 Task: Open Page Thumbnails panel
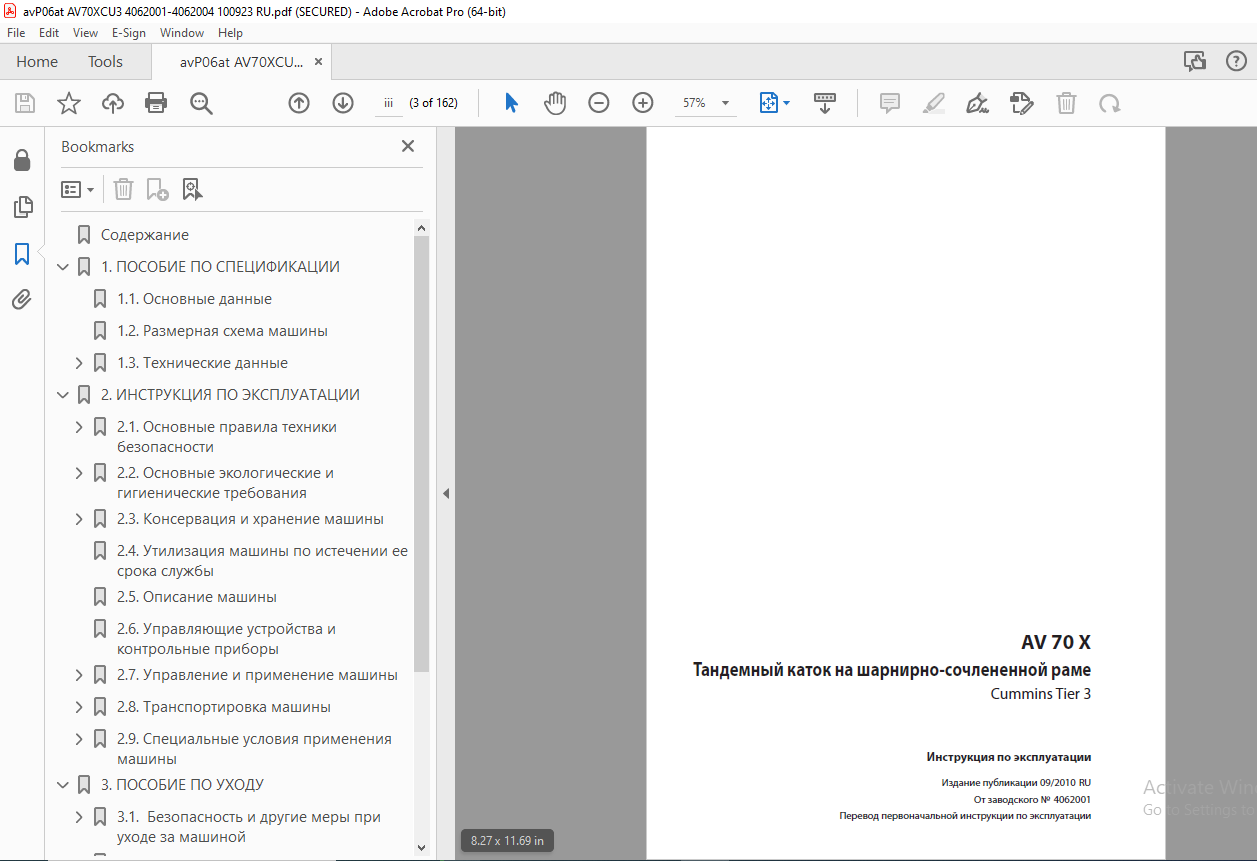[x=22, y=207]
